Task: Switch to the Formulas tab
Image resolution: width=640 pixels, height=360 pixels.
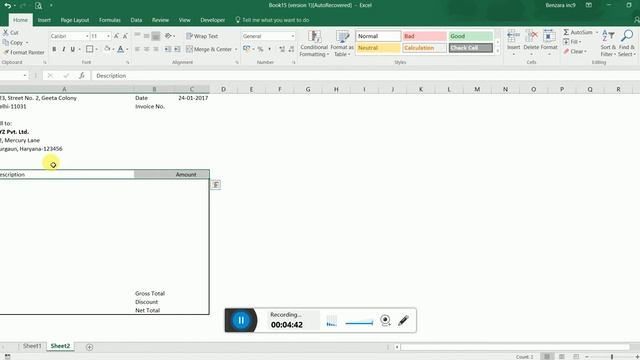Action: (x=109, y=20)
